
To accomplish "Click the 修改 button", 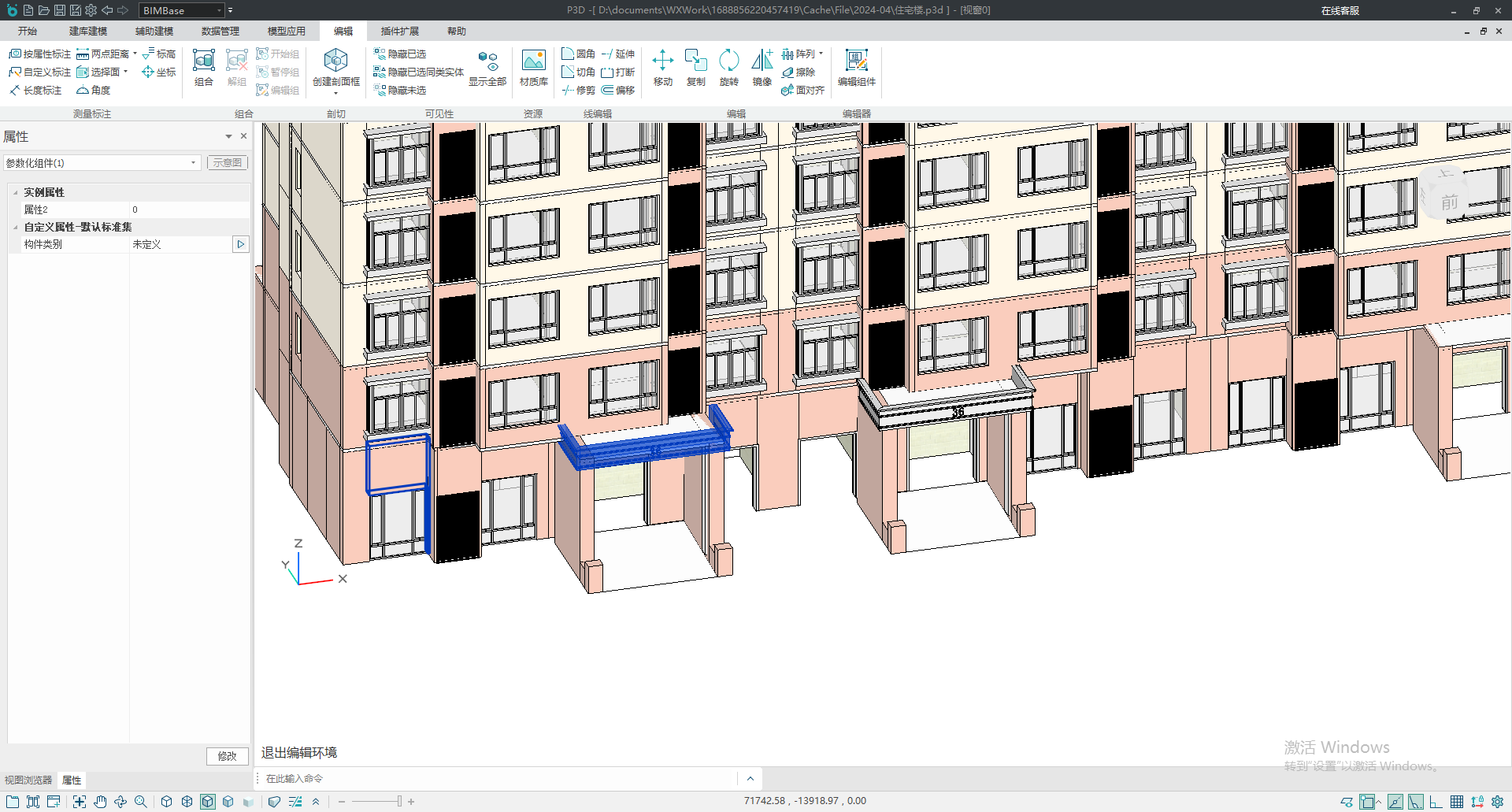I will pyautogui.click(x=228, y=756).
